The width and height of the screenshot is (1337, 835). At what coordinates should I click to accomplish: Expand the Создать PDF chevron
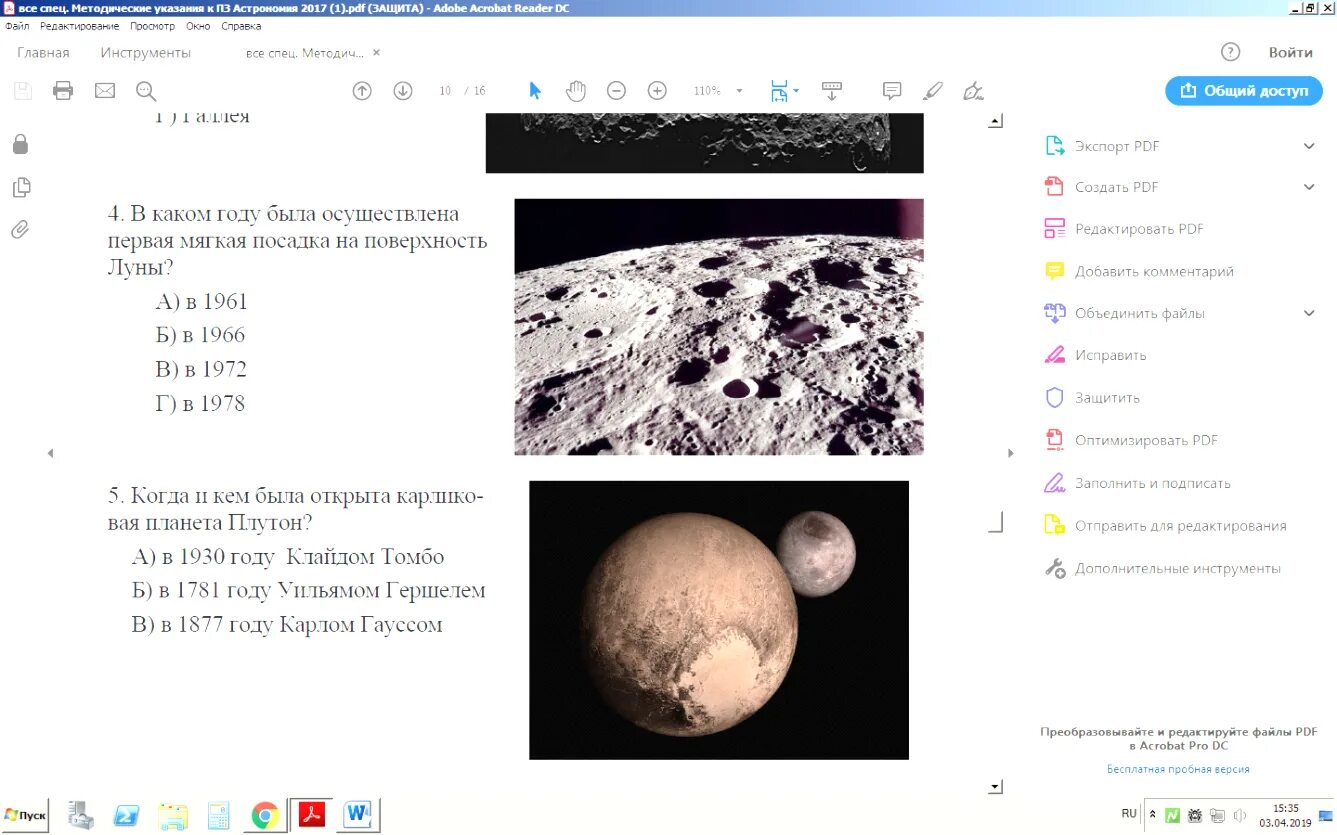(x=1309, y=187)
